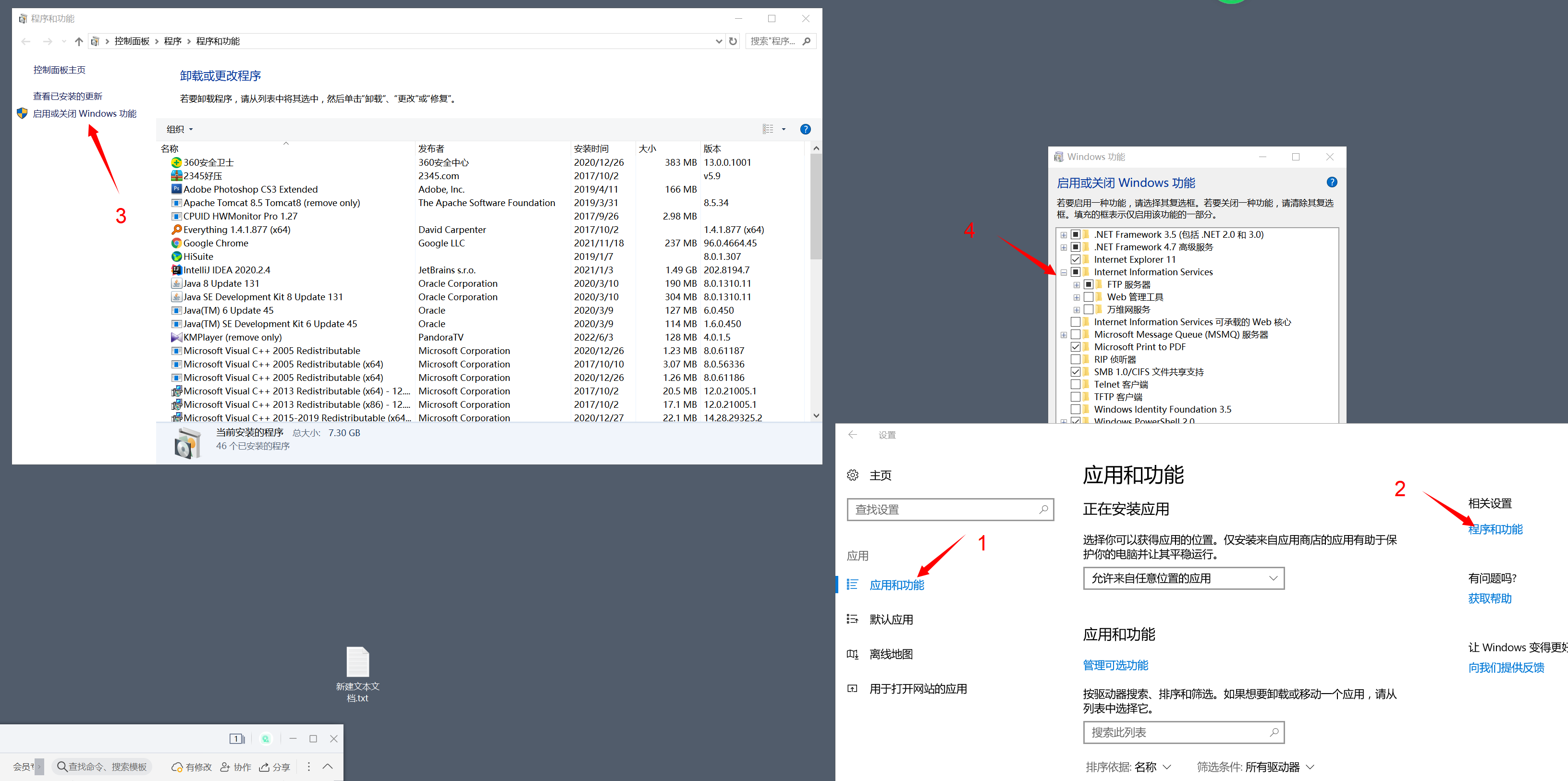Click the refresh icon beside address bar
Image resolution: width=1568 pixels, height=781 pixels.
(733, 41)
